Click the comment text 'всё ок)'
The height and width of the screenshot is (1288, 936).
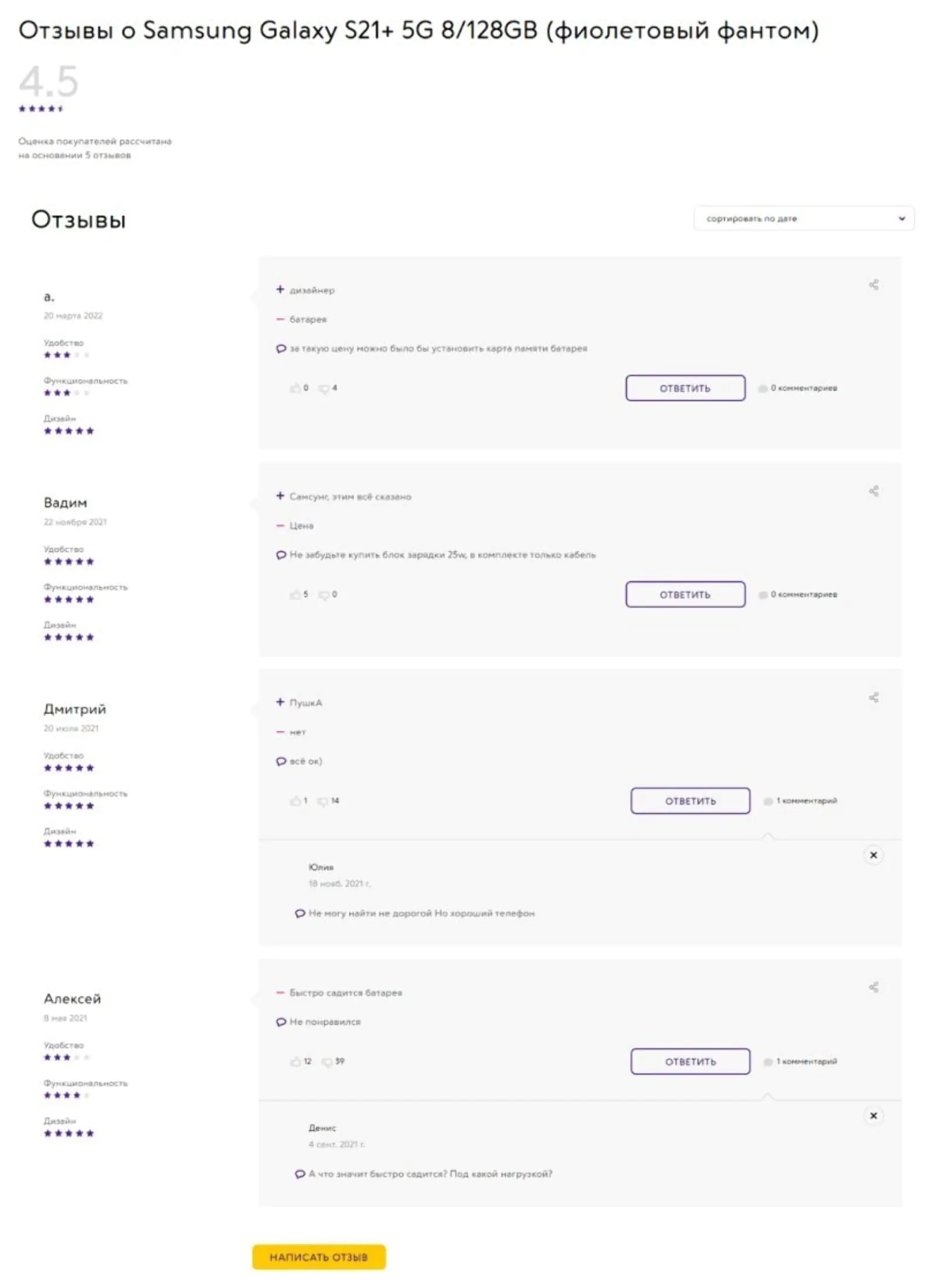tap(306, 761)
